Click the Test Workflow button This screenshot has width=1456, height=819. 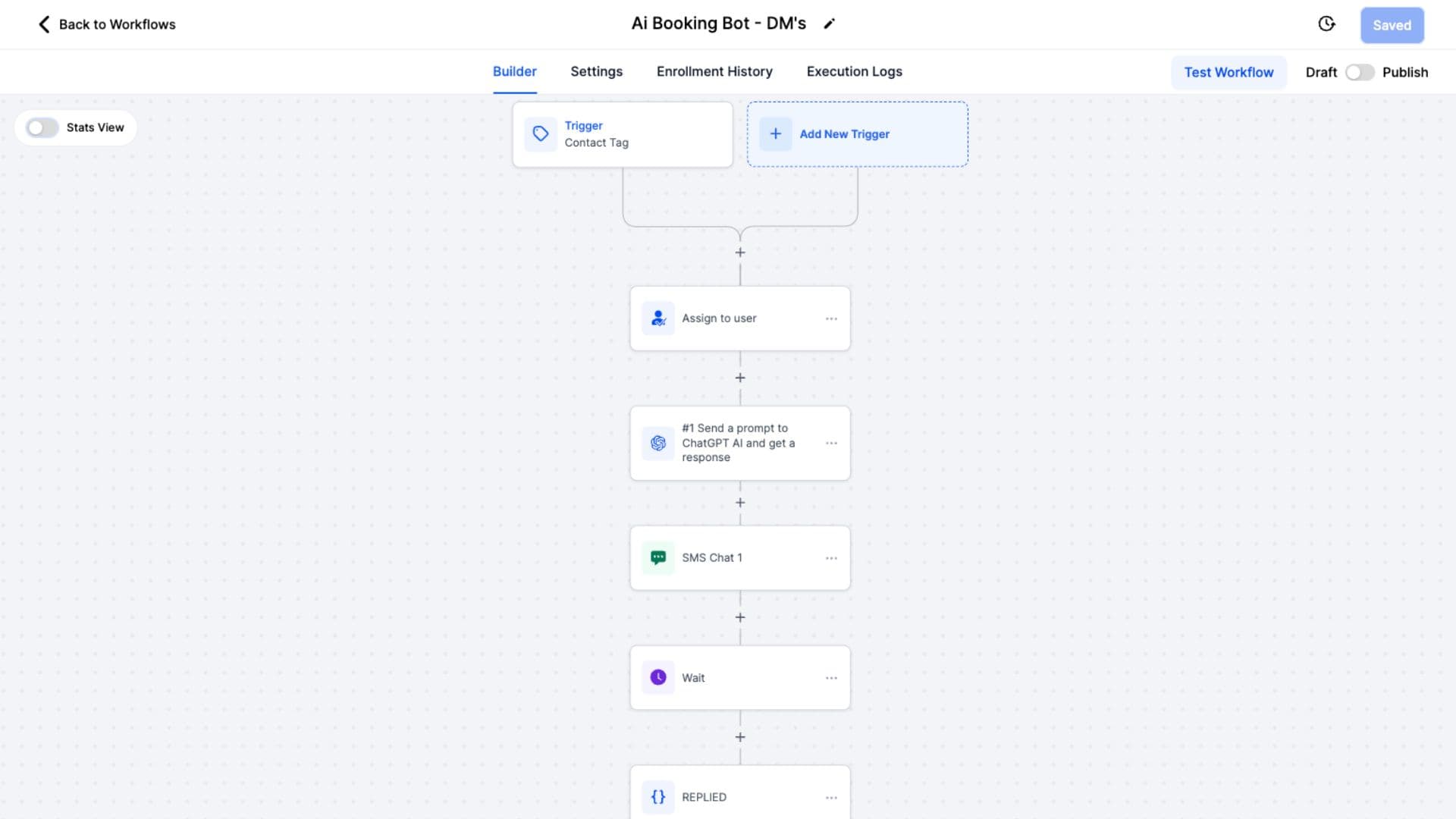(x=1228, y=72)
